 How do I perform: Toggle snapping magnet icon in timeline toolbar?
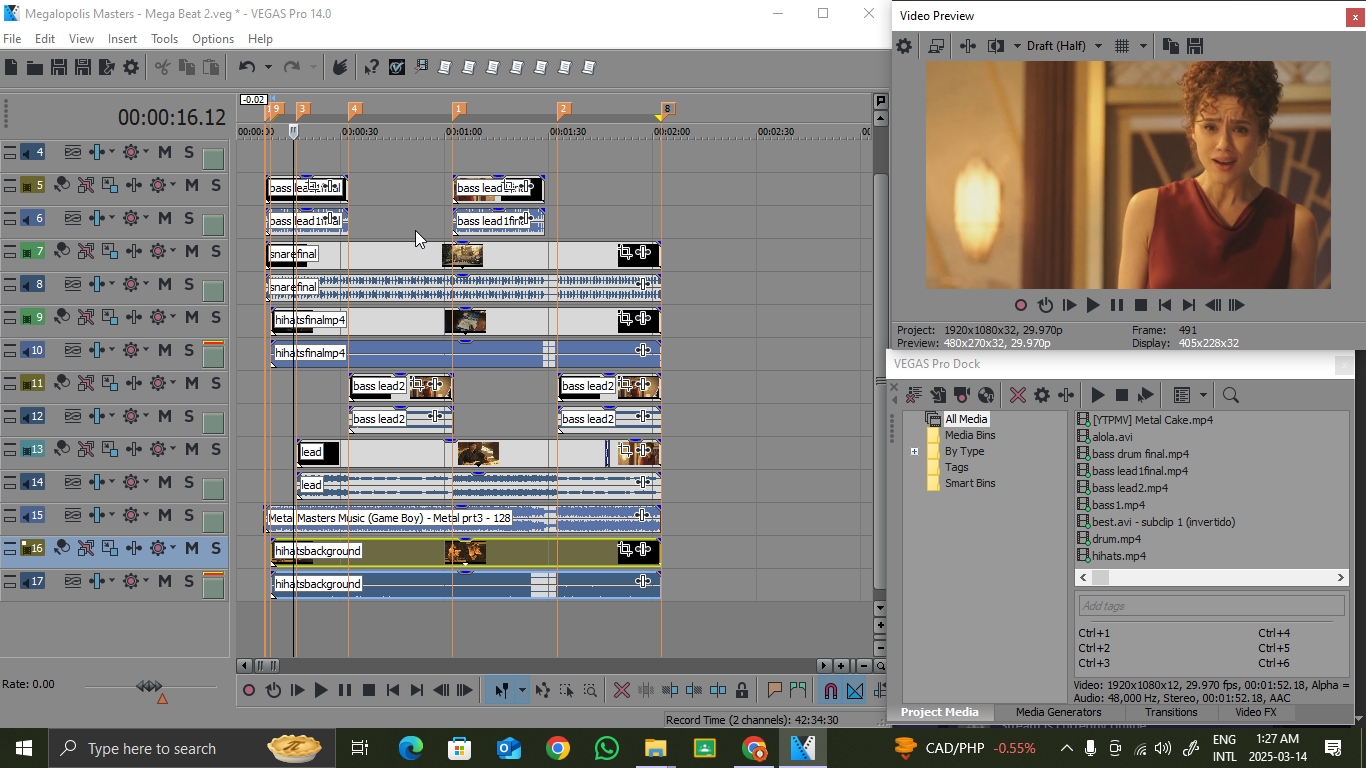coord(830,690)
